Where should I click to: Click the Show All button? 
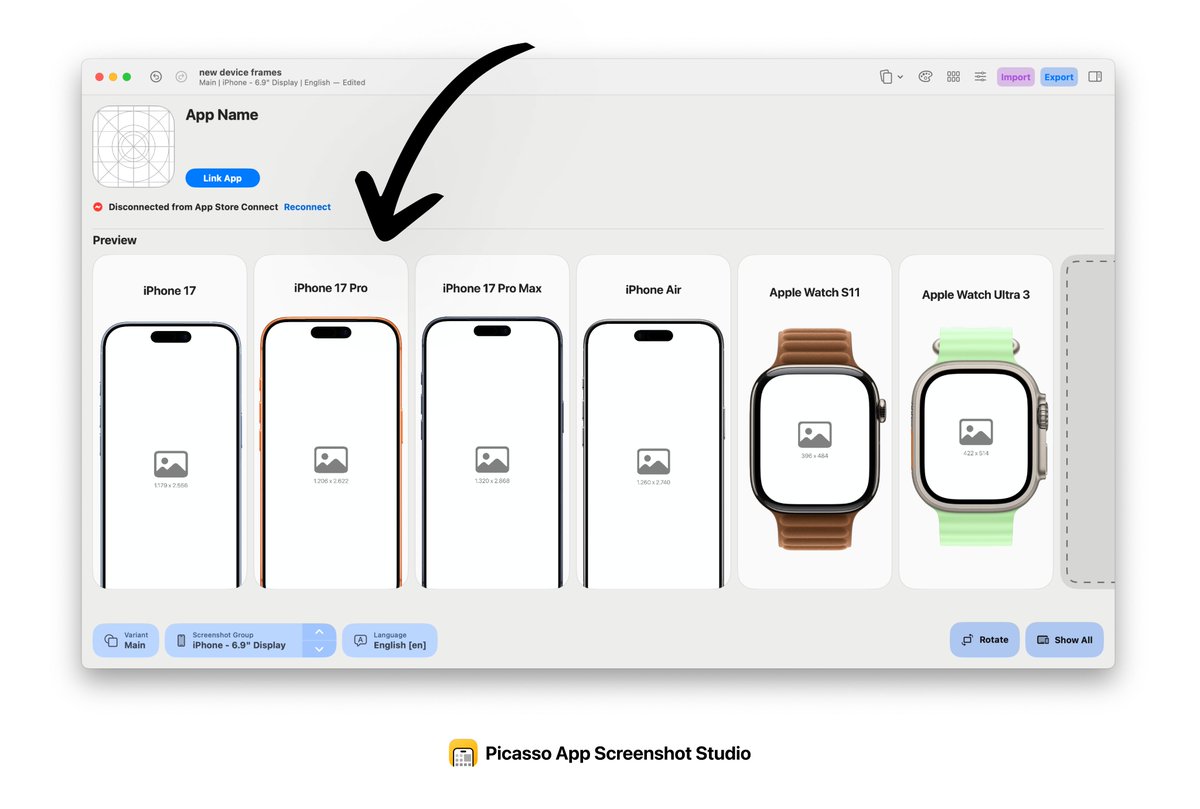coord(1064,640)
